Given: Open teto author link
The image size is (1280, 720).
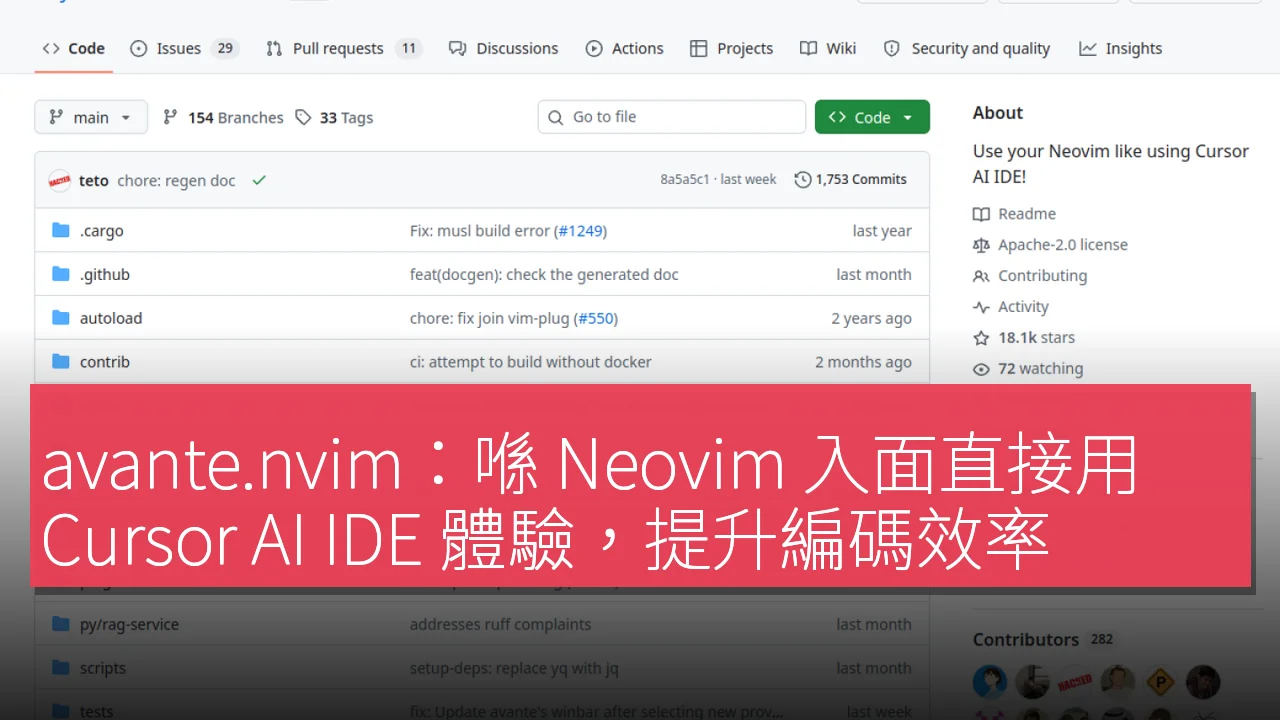Looking at the screenshot, I should [94, 181].
